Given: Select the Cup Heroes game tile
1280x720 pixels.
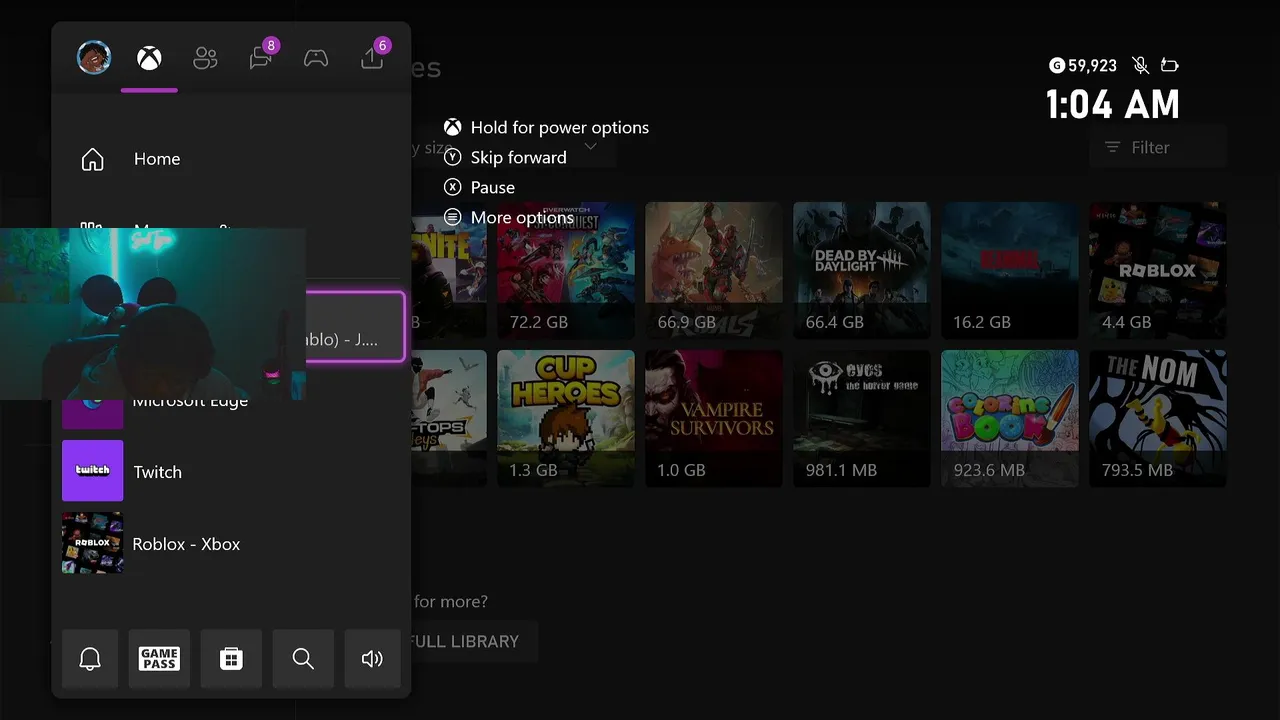Looking at the screenshot, I should coord(566,418).
